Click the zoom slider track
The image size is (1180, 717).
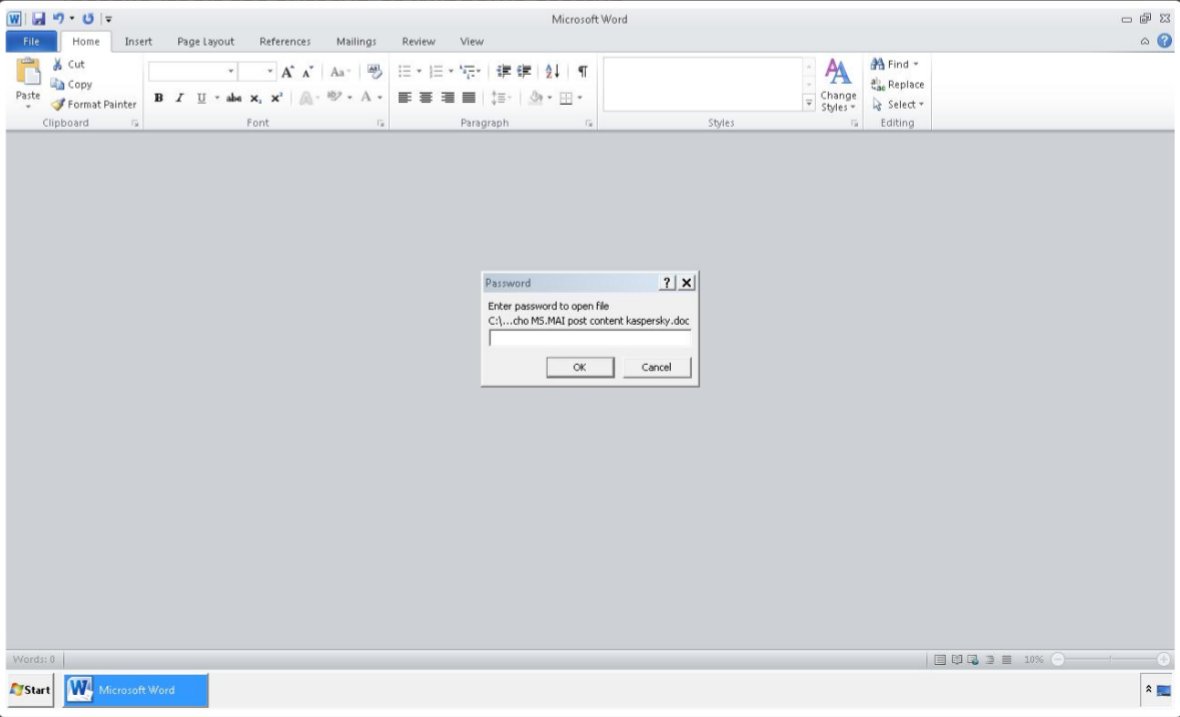pyautogui.click(x=1110, y=660)
